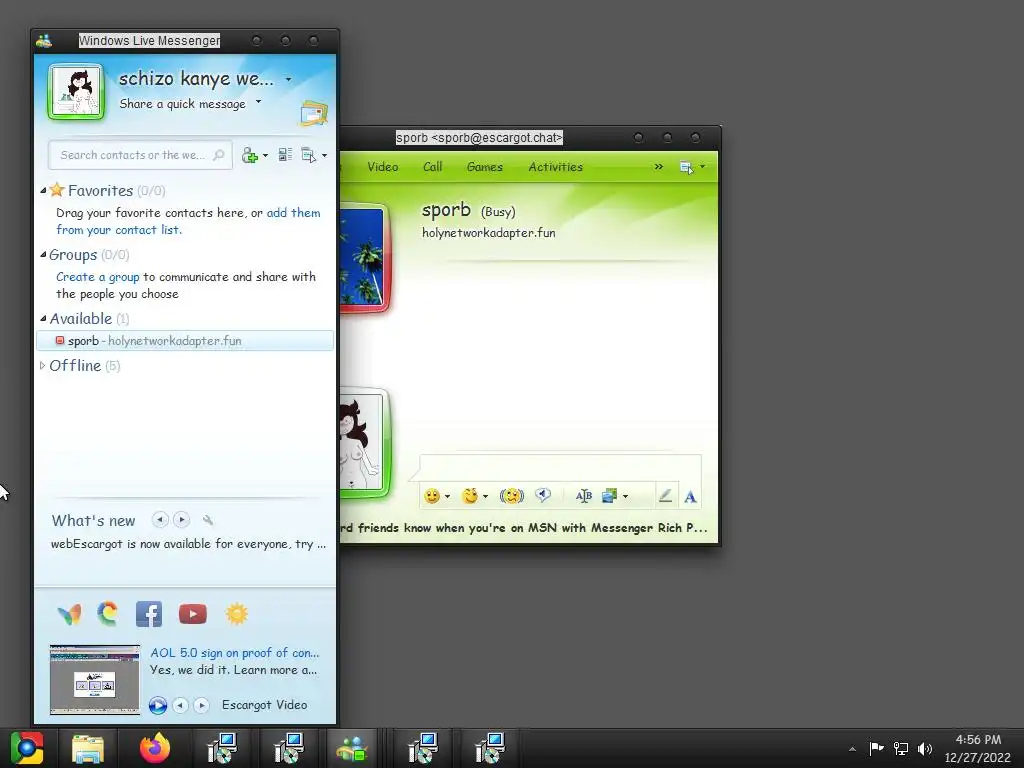This screenshot has height=768, width=1024.
Task: Click the voice clip icon
Action: coord(543,496)
